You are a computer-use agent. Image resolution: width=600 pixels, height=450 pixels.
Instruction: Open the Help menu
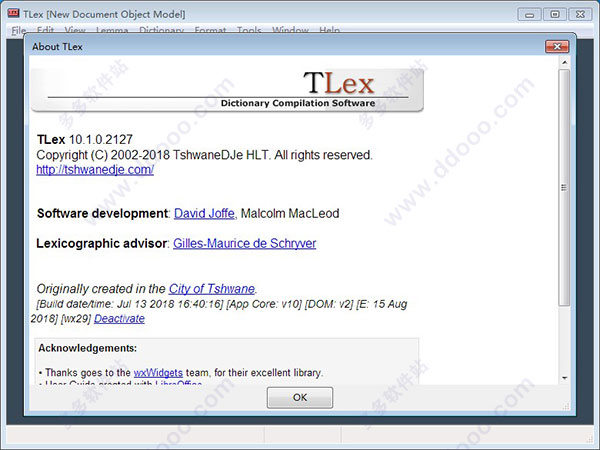pyautogui.click(x=329, y=30)
